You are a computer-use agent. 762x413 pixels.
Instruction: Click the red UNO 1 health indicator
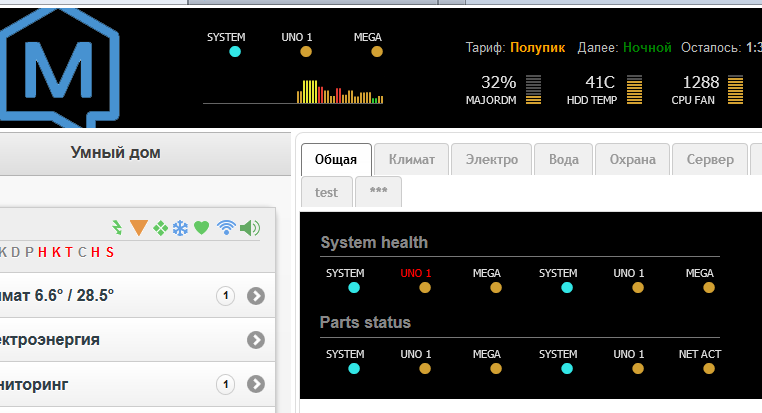pos(425,287)
